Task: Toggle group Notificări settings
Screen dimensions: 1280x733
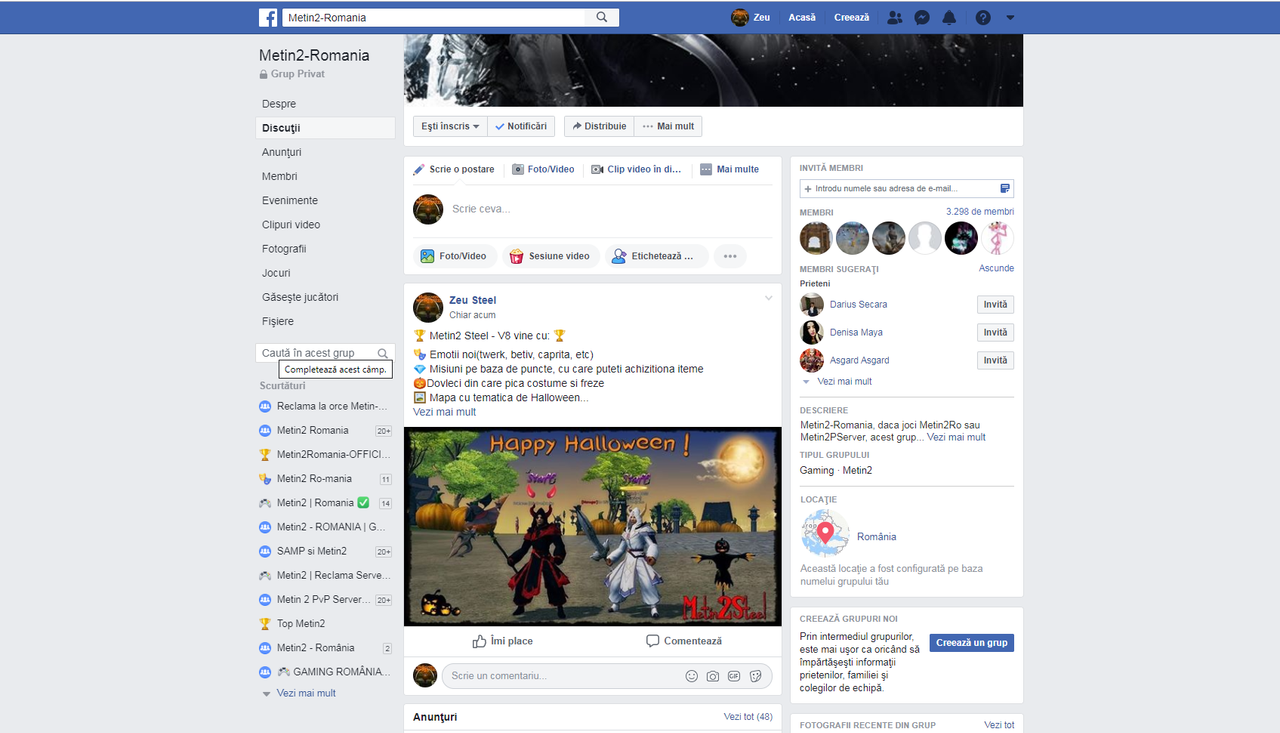Action: click(x=521, y=126)
